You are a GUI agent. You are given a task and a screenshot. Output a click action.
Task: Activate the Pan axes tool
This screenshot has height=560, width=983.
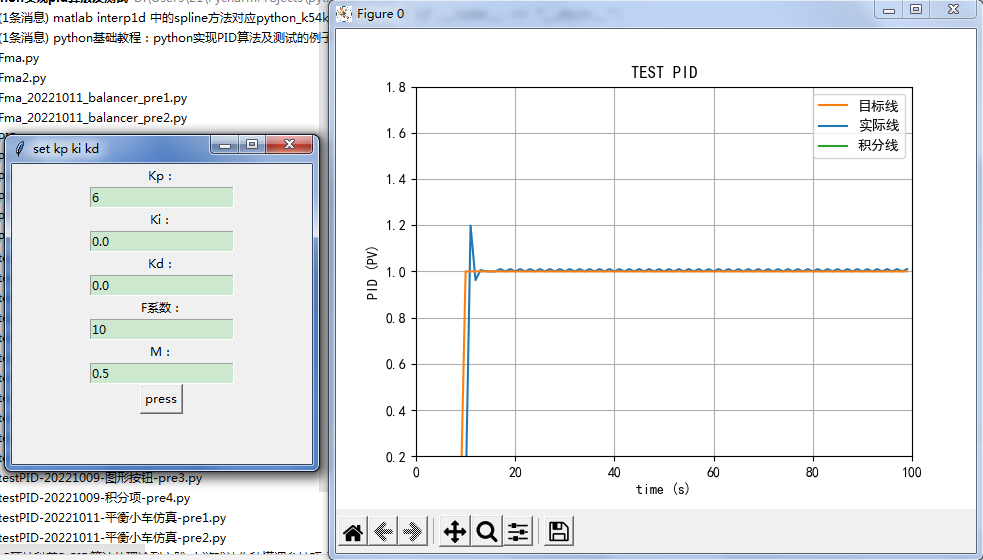pos(454,532)
